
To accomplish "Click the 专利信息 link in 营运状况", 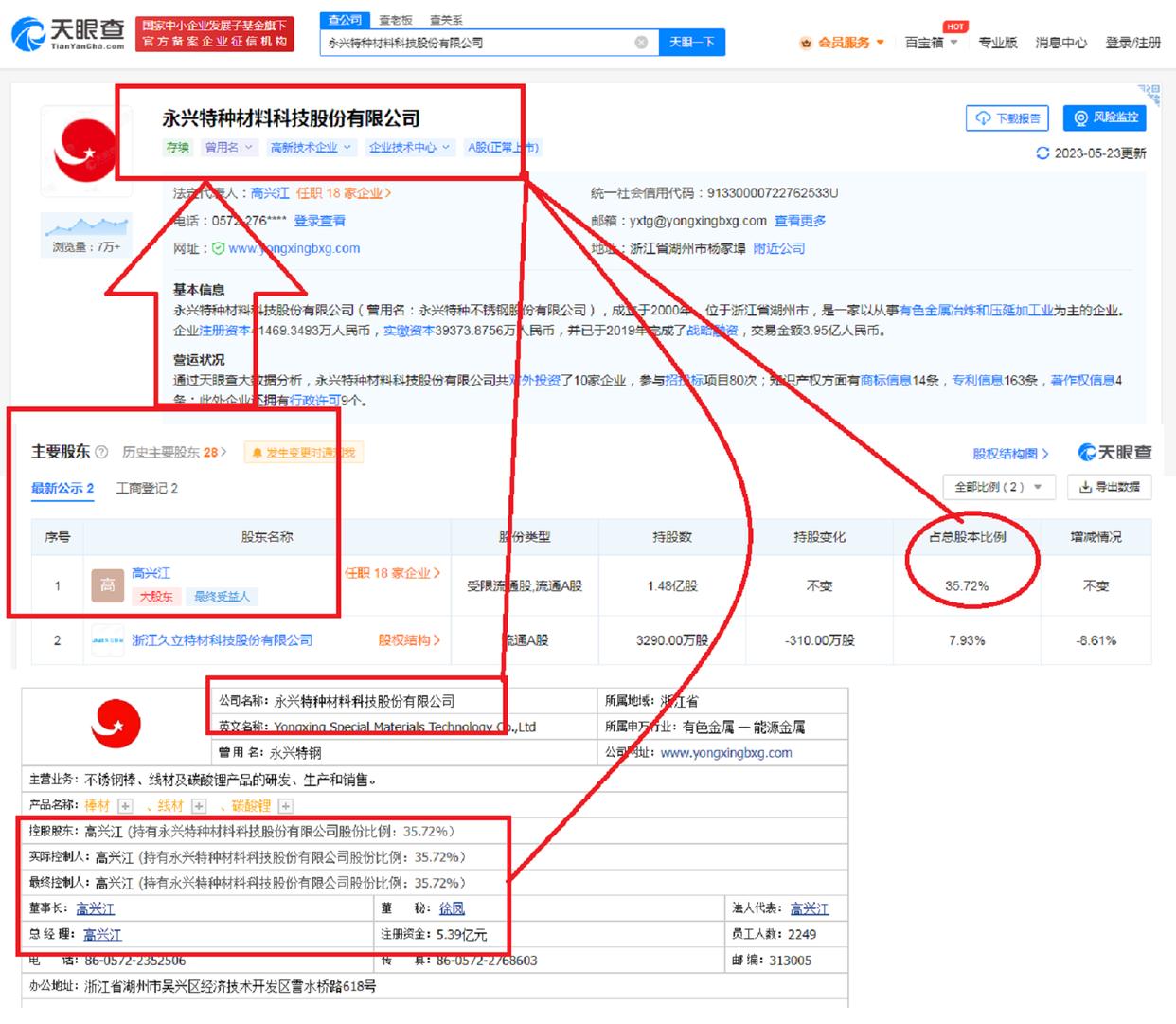I will 978,381.
